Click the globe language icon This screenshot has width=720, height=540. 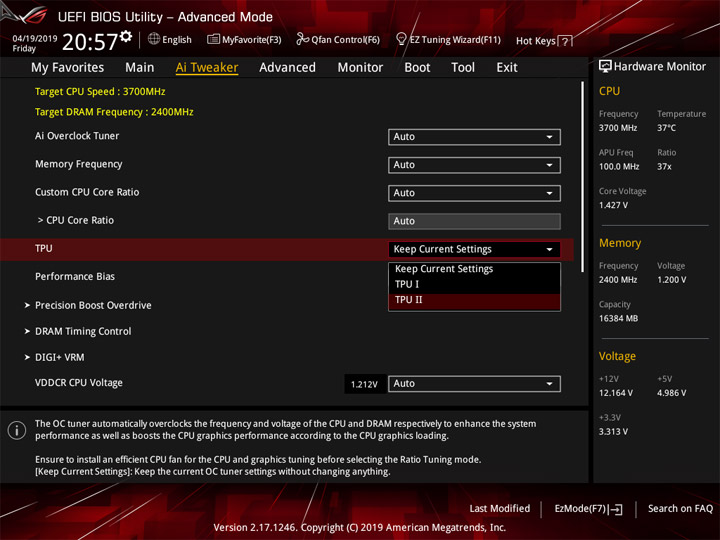(x=154, y=39)
